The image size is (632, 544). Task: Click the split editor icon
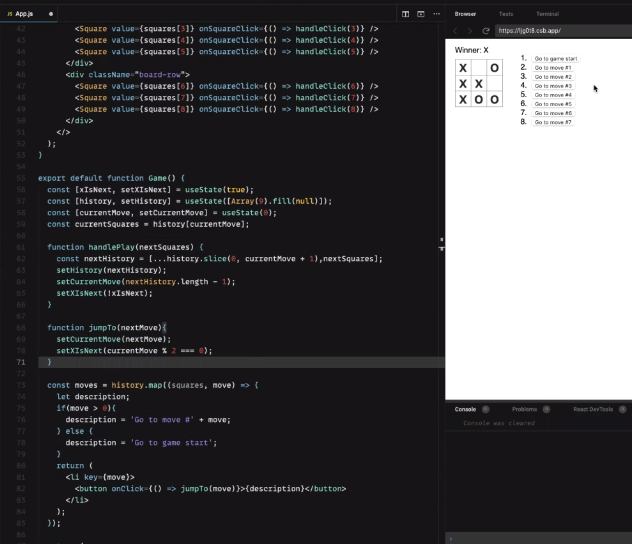coord(405,14)
